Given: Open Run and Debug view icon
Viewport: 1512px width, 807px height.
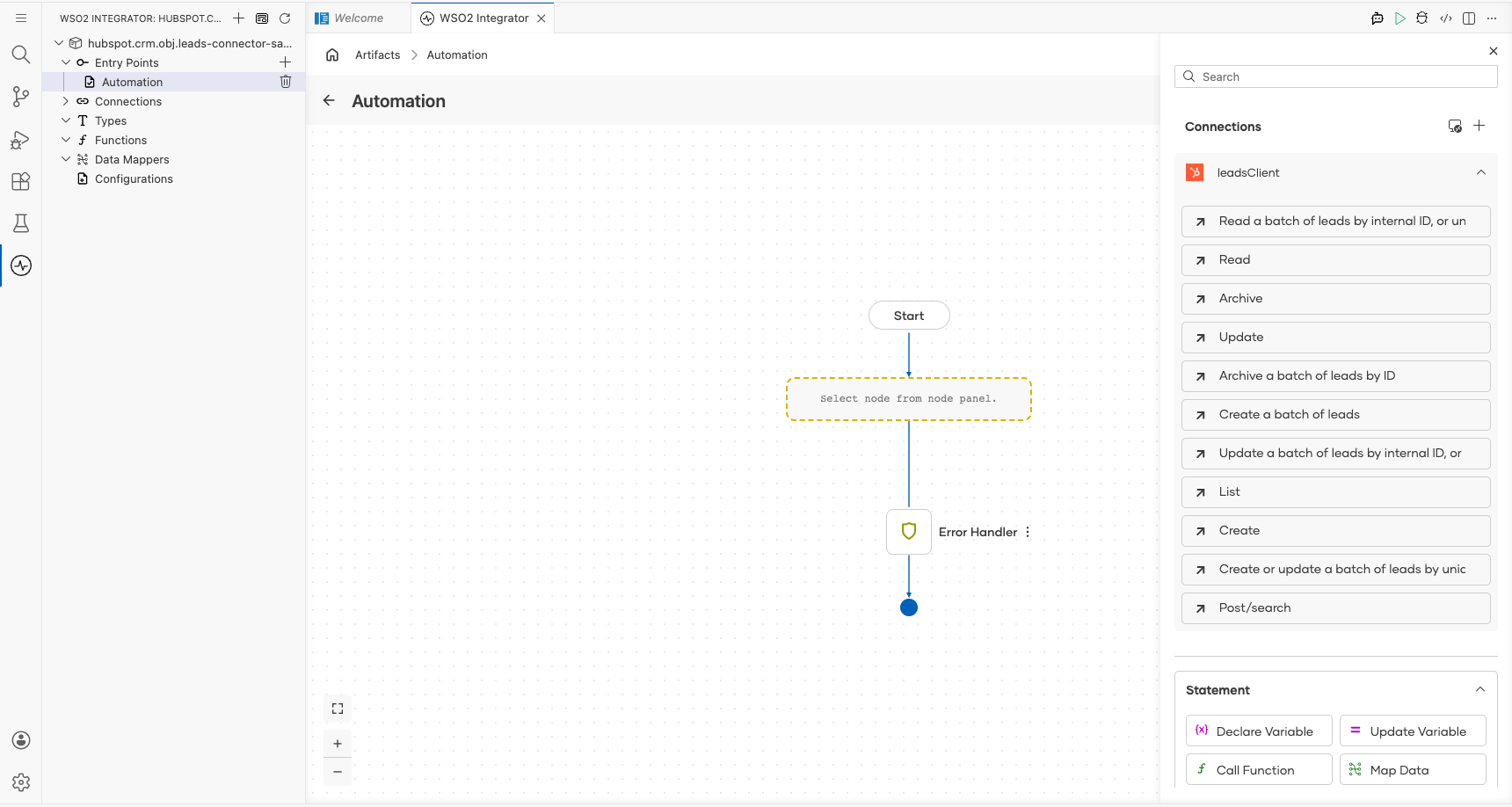Looking at the screenshot, I should tap(21, 139).
